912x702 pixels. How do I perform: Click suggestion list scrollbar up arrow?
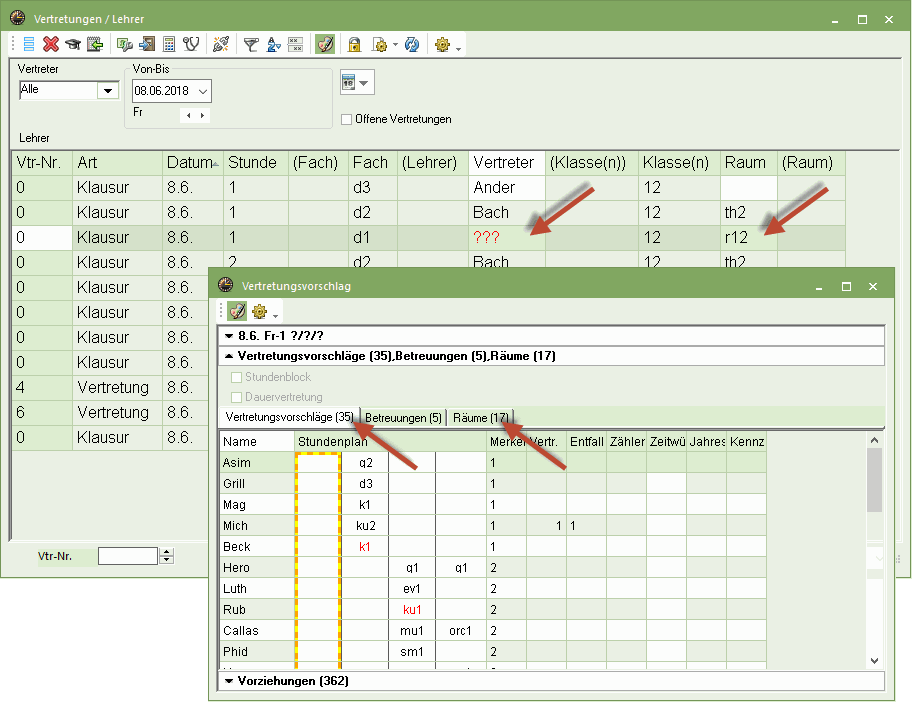point(874,440)
